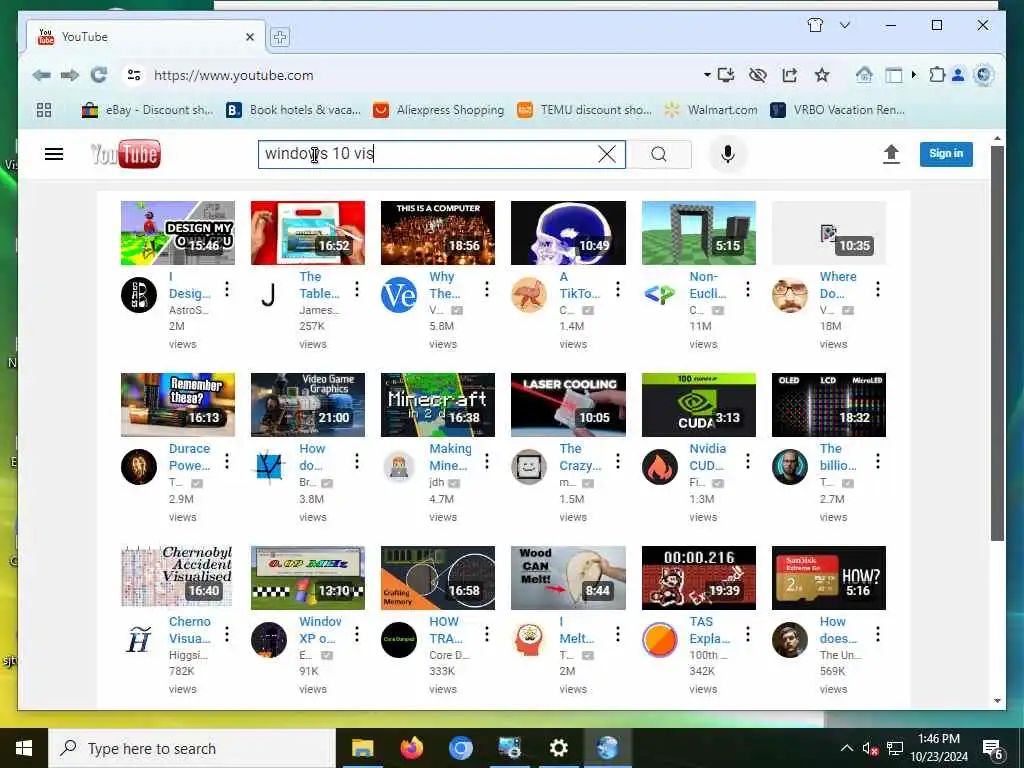Launch Firefox from the taskbar

(x=411, y=748)
